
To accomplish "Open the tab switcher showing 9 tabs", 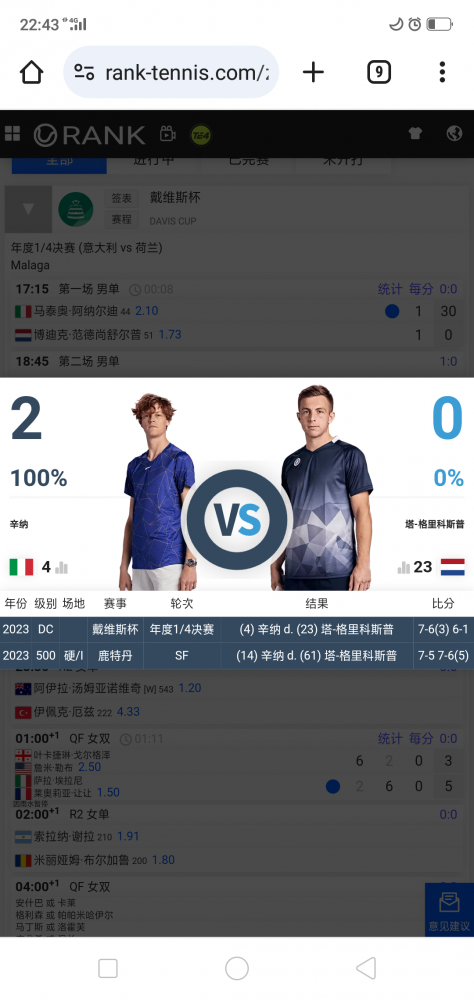I will [379, 72].
